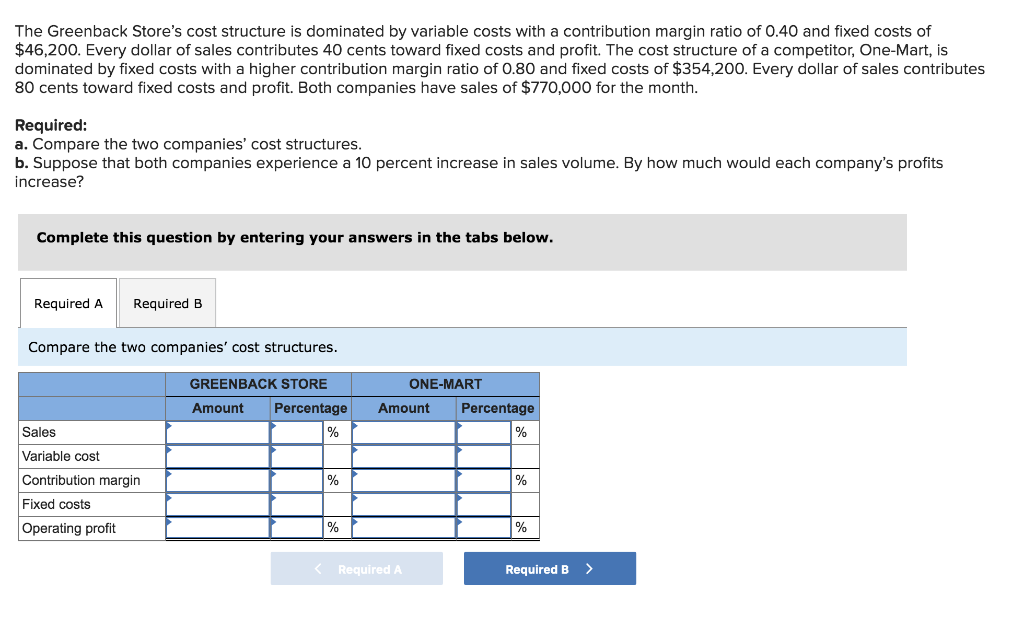Select the Operating profit Amount field for One-Mart
Screen dimensions: 1024x628
point(403,528)
